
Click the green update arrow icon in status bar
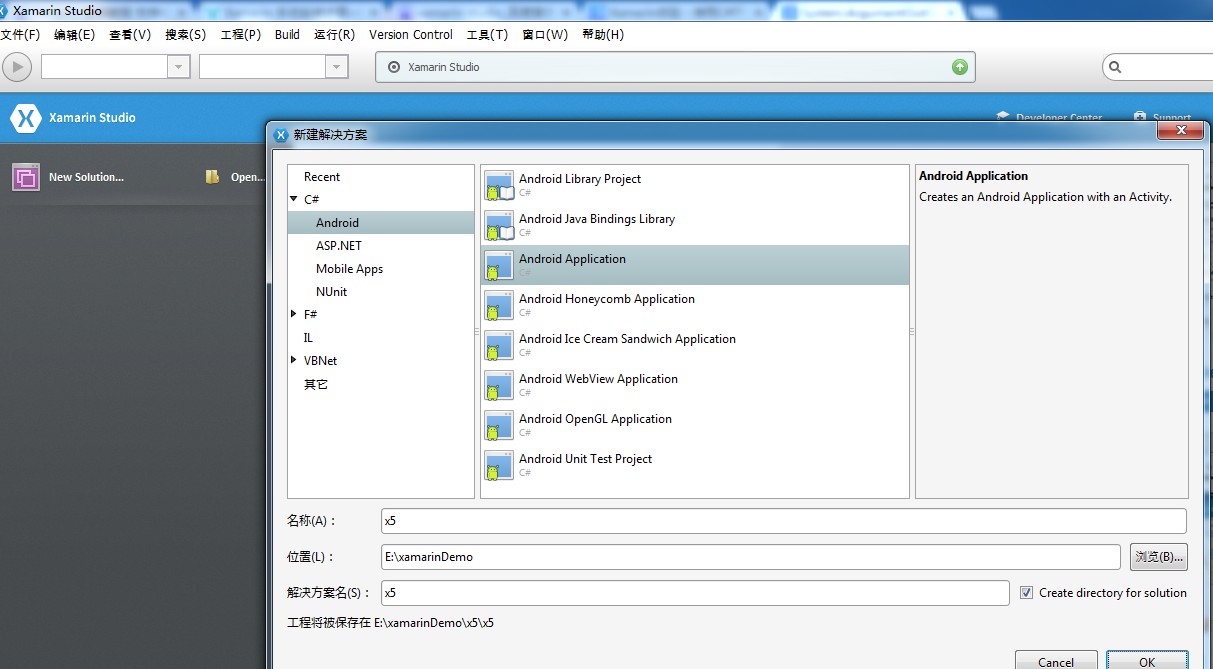click(x=960, y=67)
